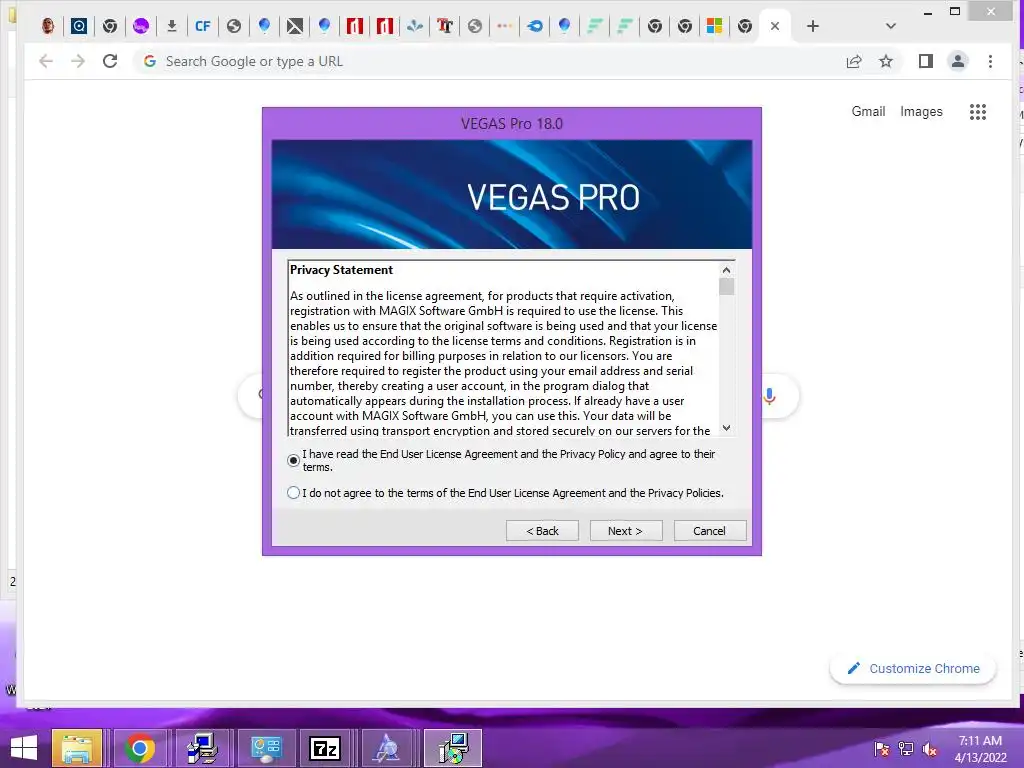This screenshot has width=1024, height=768.
Task: Go forward in Chrome history
Action: (x=78, y=61)
